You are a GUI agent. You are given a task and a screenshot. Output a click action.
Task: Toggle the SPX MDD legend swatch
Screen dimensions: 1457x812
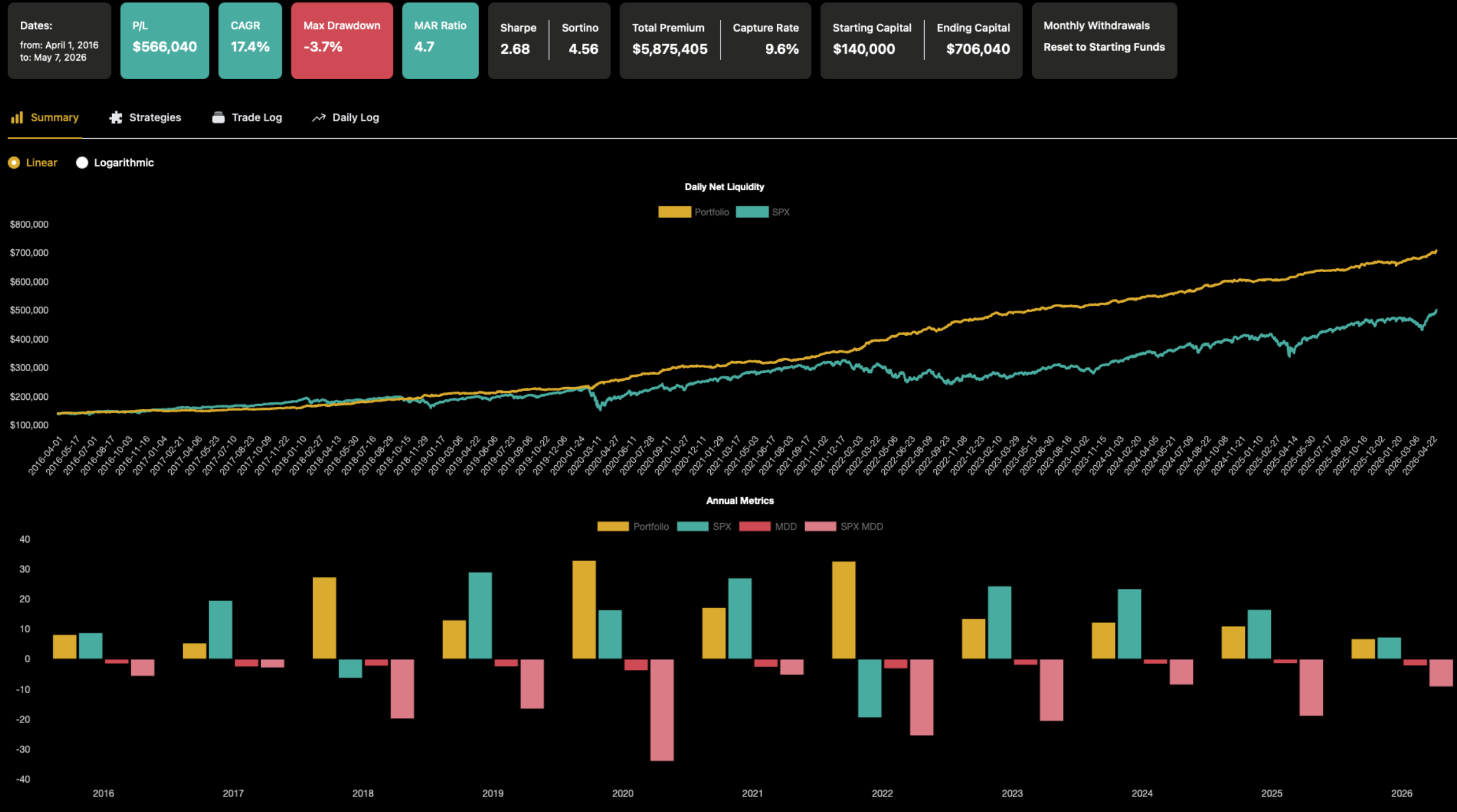click(820, 526)
